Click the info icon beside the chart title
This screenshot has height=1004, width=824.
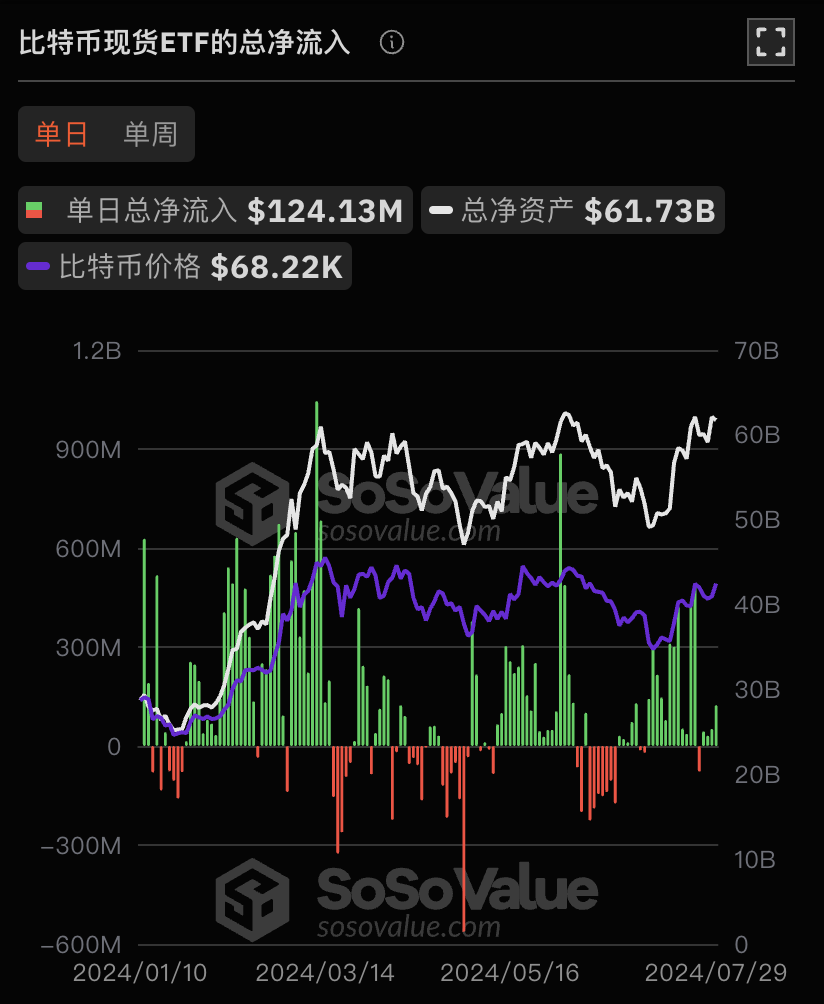point(393,42)
